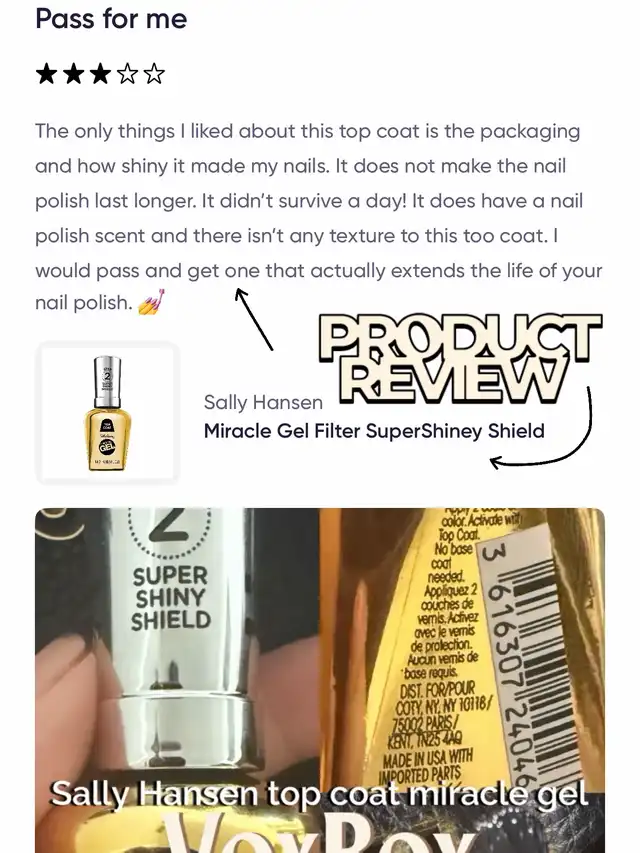Image resolution: width=640 pixels, height=853 pixels.
Task: Click the 'Pass for me' review title
Action: click(x=112, y=18)
